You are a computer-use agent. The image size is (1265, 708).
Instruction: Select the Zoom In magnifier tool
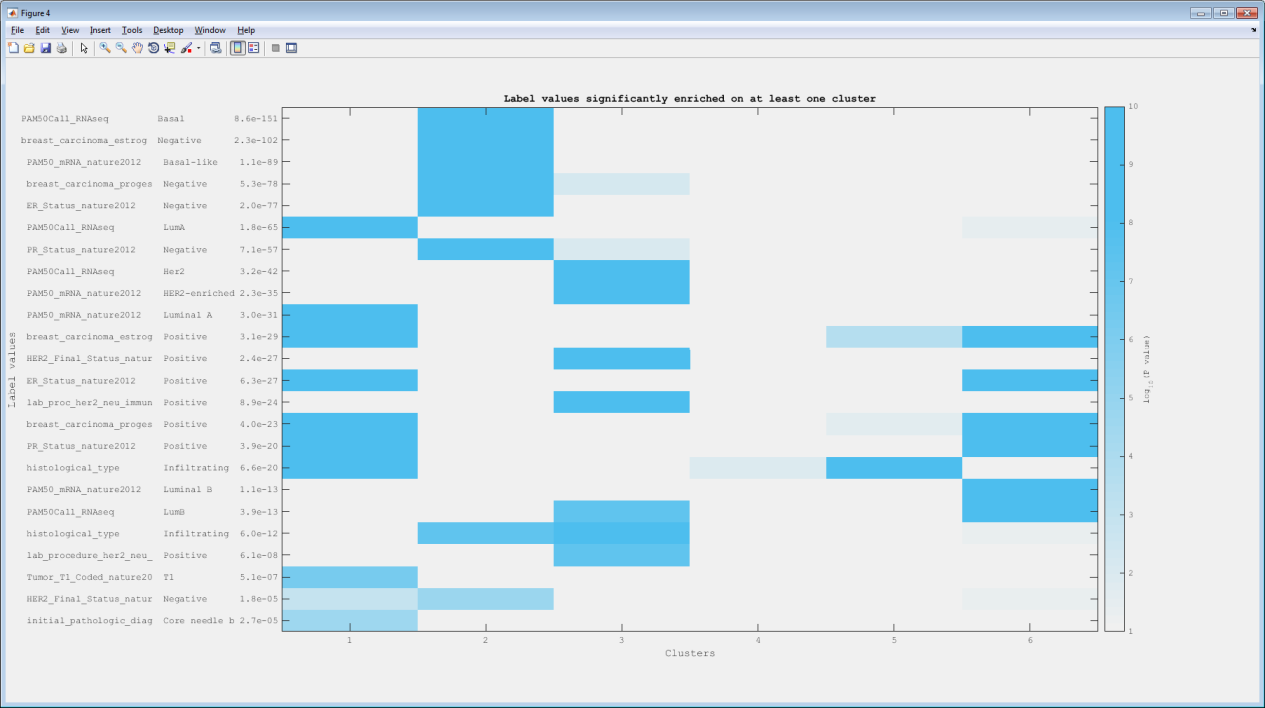pos(104,47)
